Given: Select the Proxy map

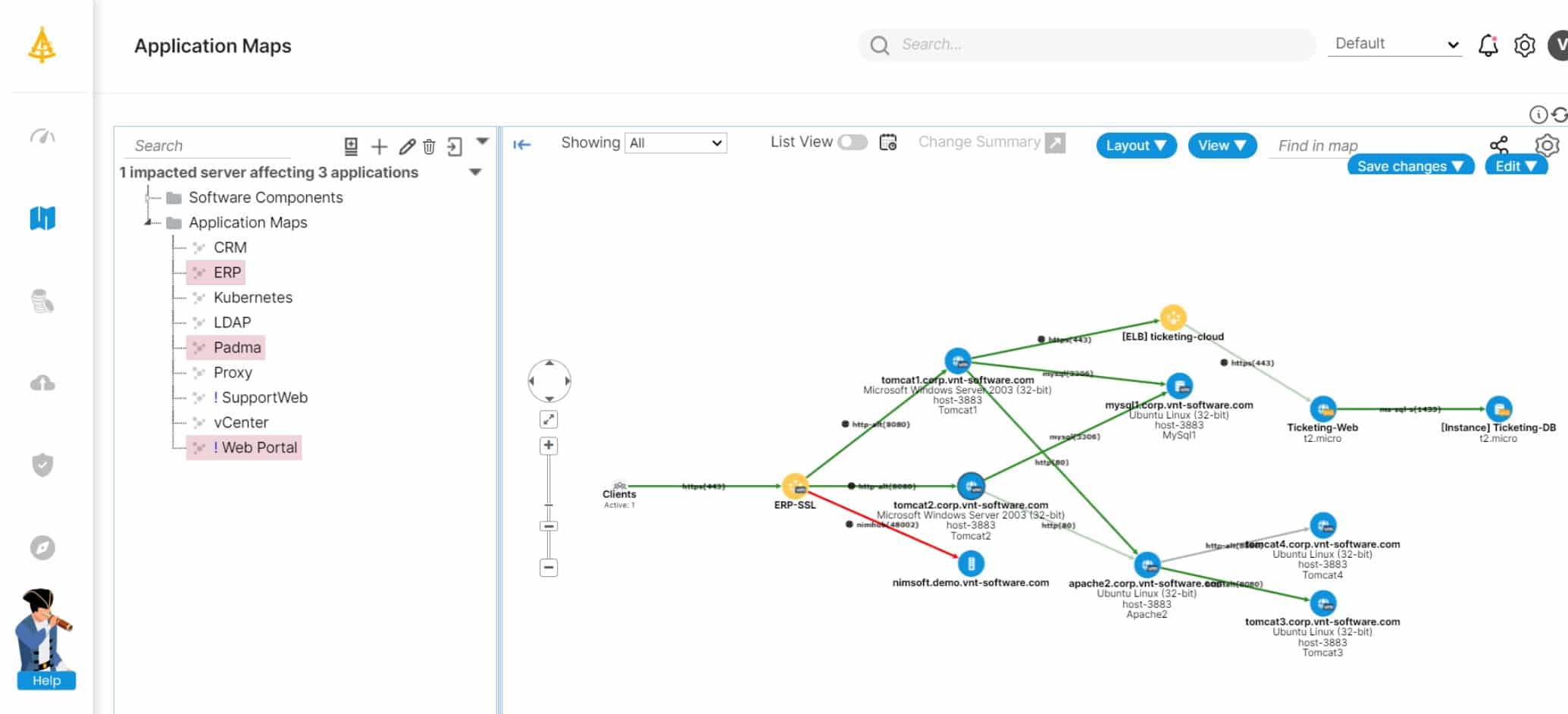Looking at the screenshot, I should (233, 372).
